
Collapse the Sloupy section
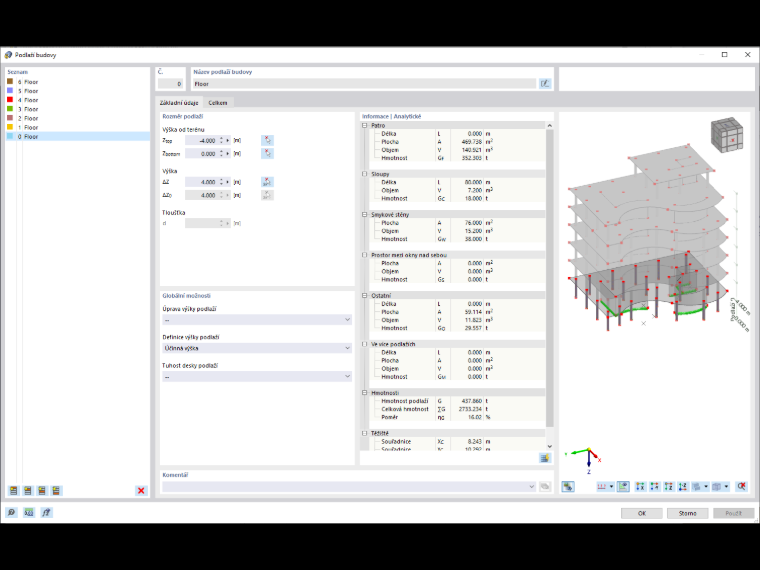coord(364,174)
